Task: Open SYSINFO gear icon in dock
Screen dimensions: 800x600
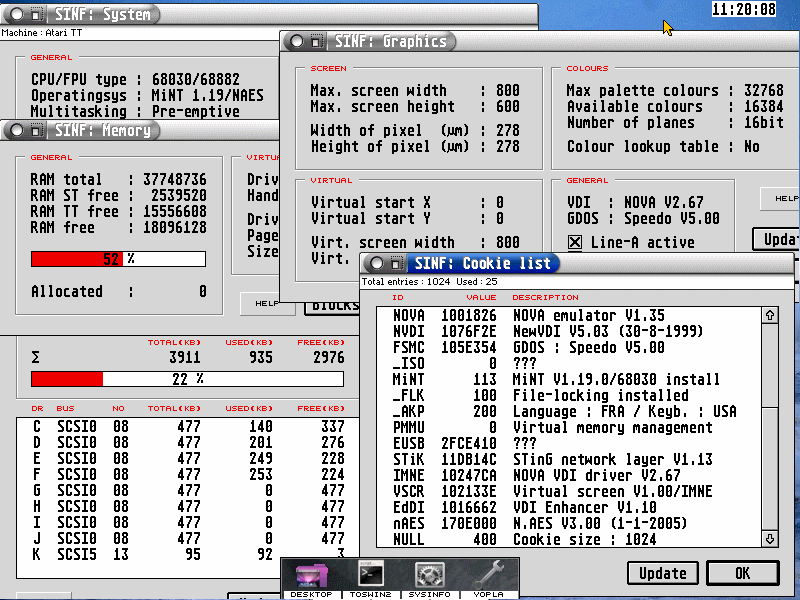Action: (x=430, y=578)
